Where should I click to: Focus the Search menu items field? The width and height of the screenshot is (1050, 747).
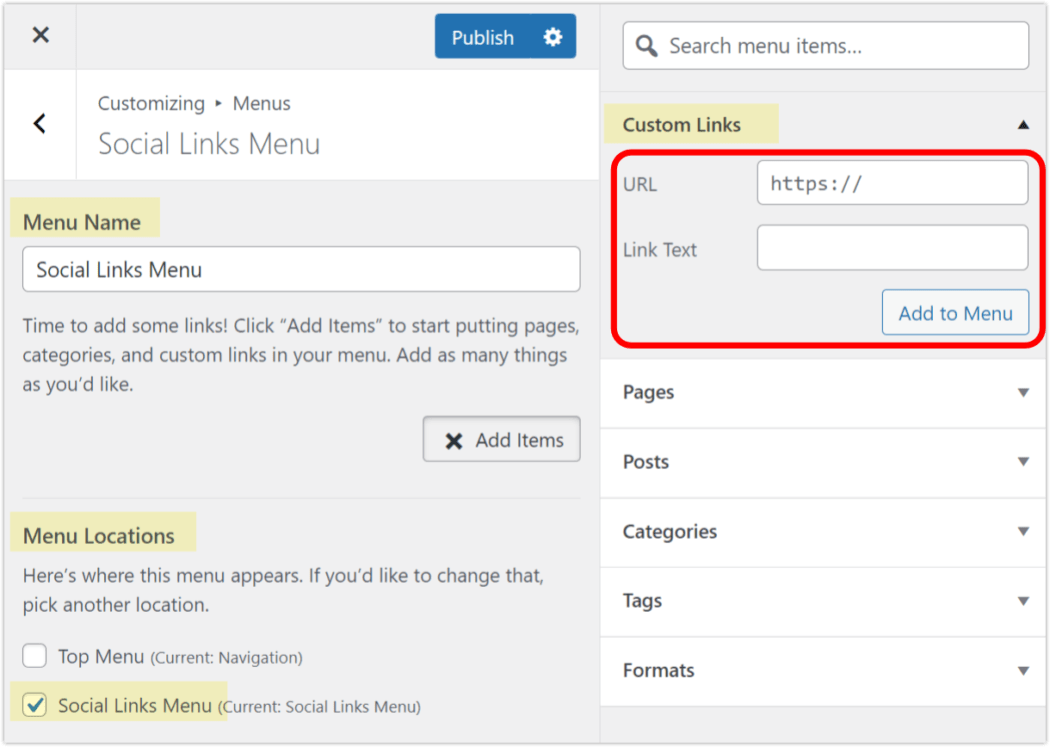826,46
